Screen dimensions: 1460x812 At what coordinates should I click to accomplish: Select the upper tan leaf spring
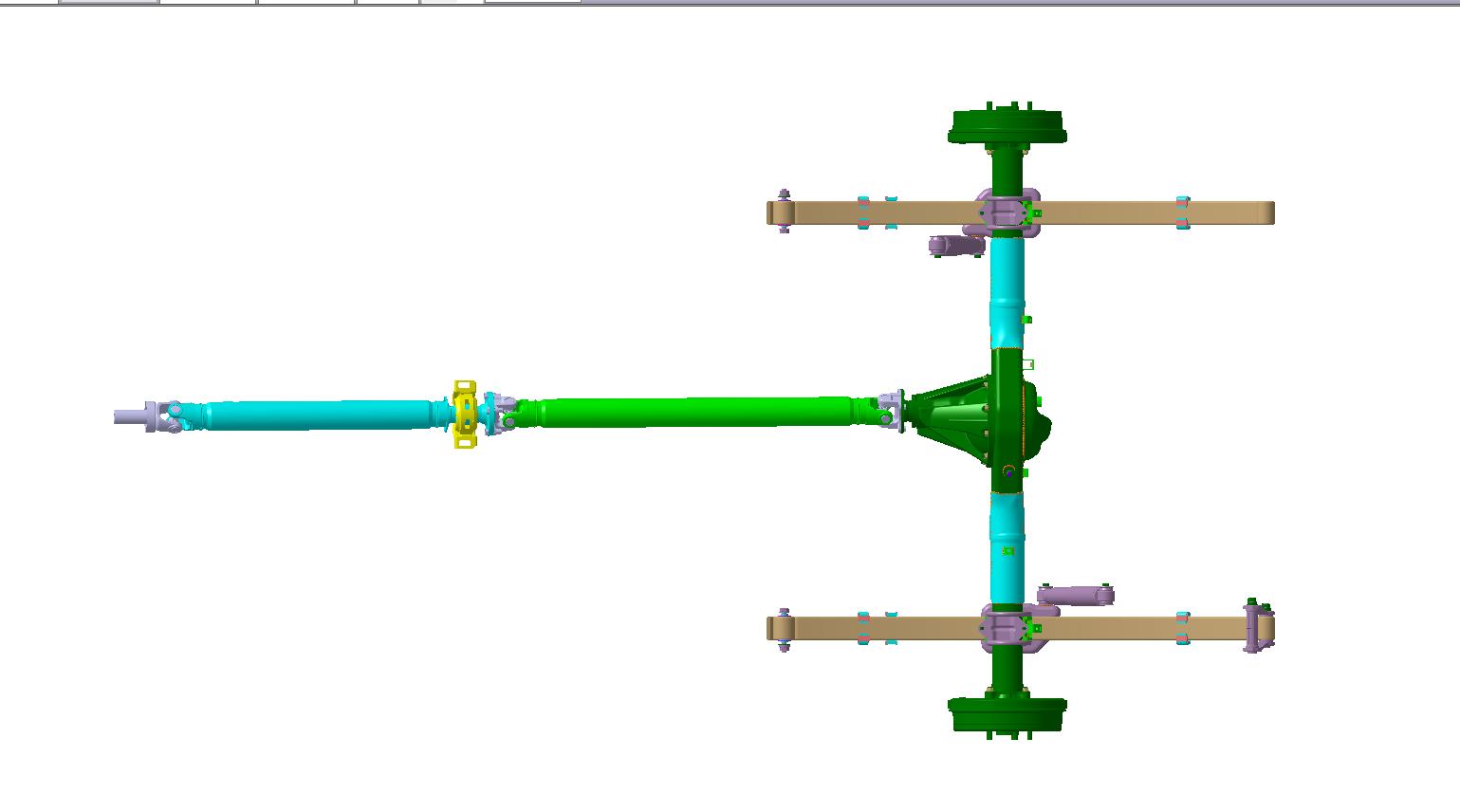[x=1020, y=212]
